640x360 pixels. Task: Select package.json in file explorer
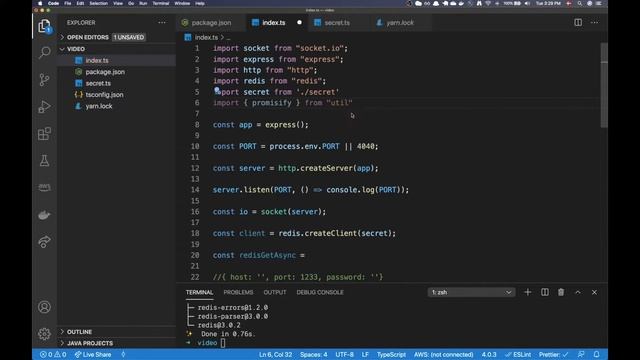coord(105,72)
